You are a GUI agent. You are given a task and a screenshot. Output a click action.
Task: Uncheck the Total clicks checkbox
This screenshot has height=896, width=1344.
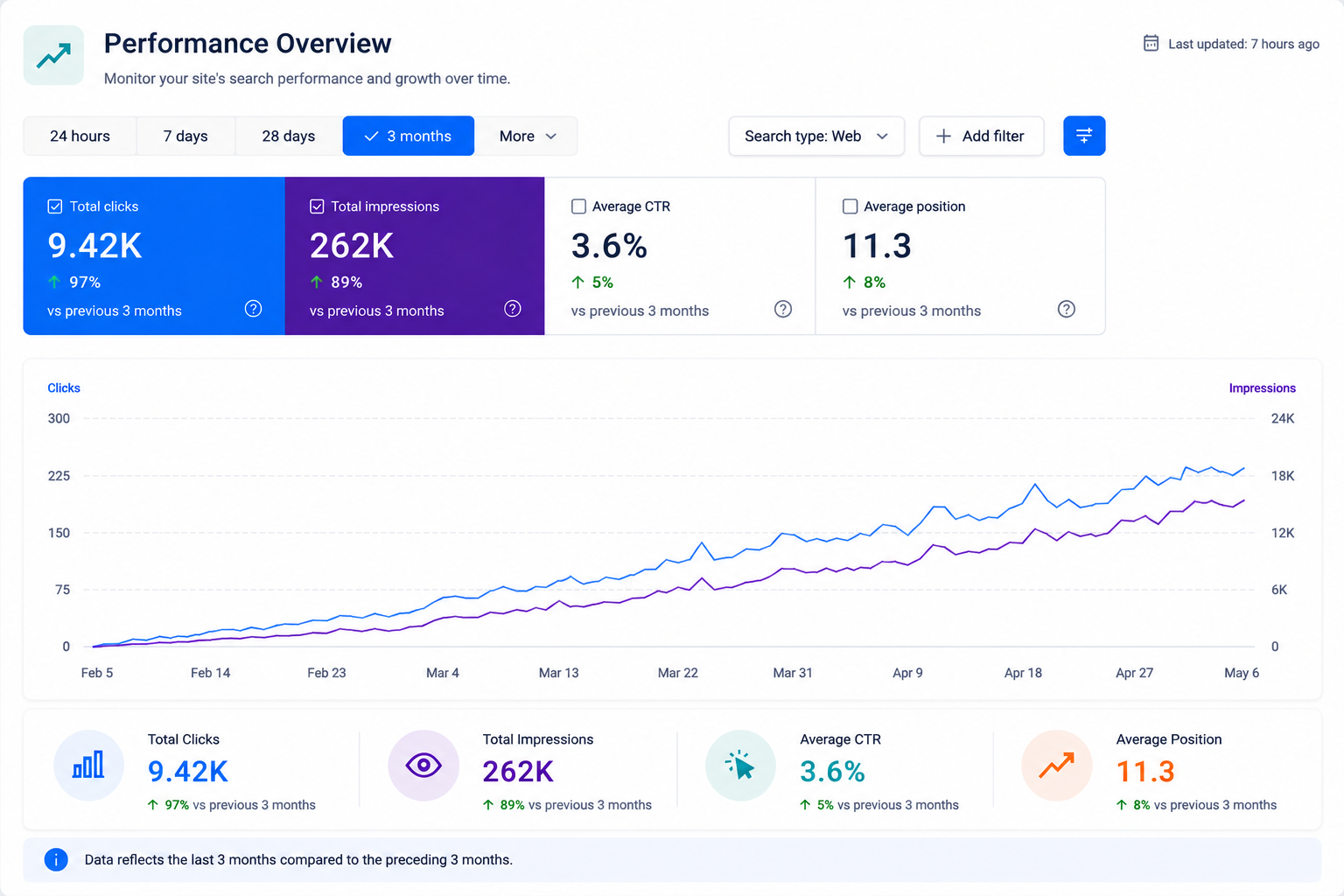tap(54, 206)
